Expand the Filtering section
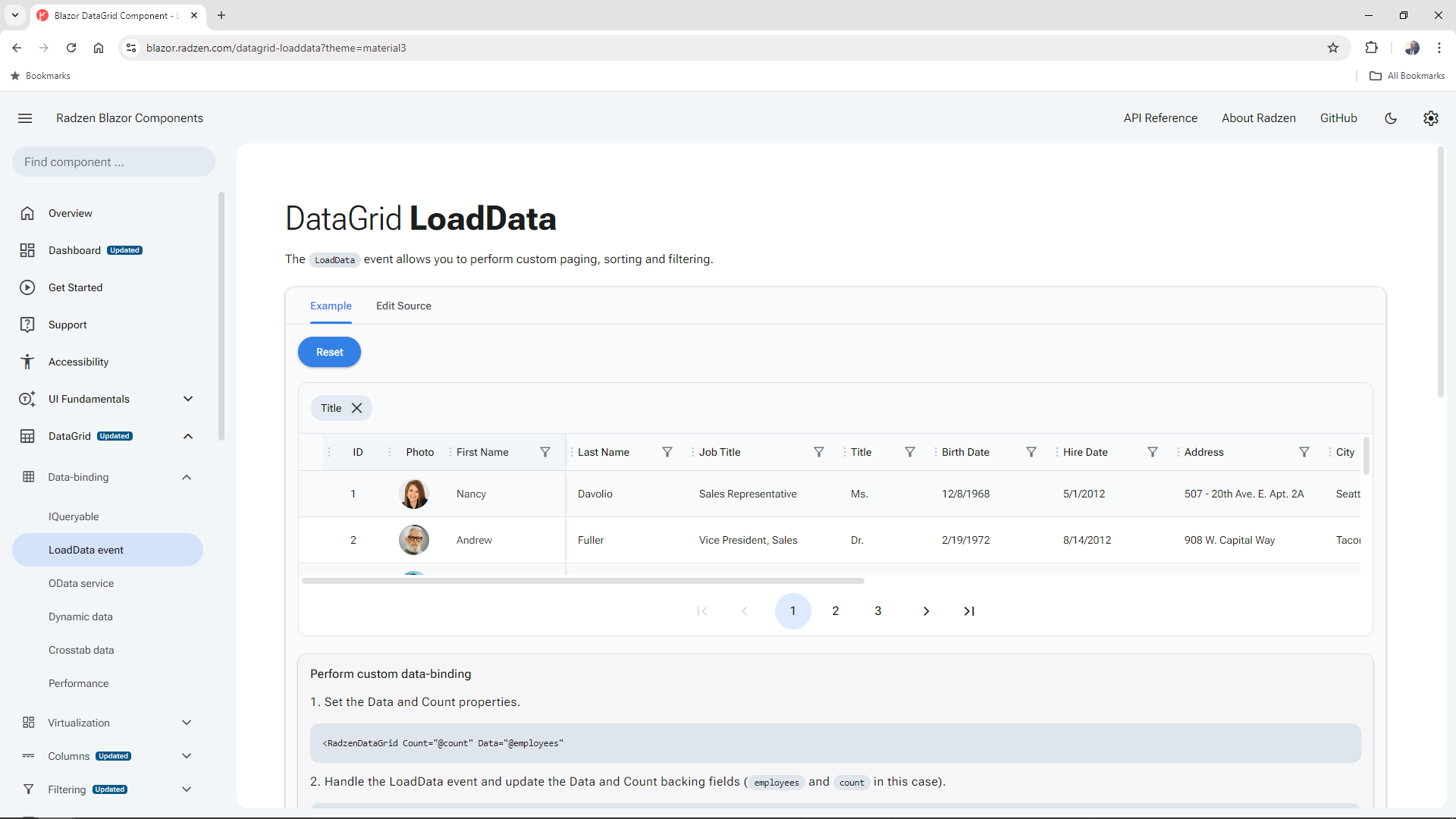 click(187, 789)
